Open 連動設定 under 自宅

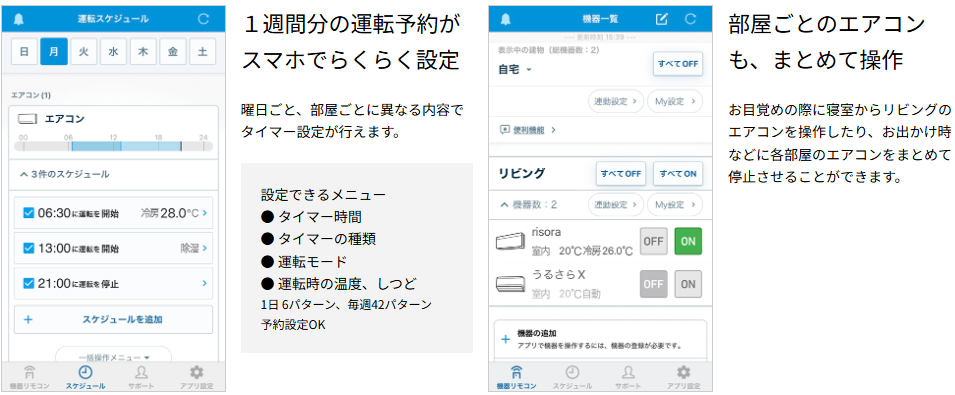(x=616, y=101)
